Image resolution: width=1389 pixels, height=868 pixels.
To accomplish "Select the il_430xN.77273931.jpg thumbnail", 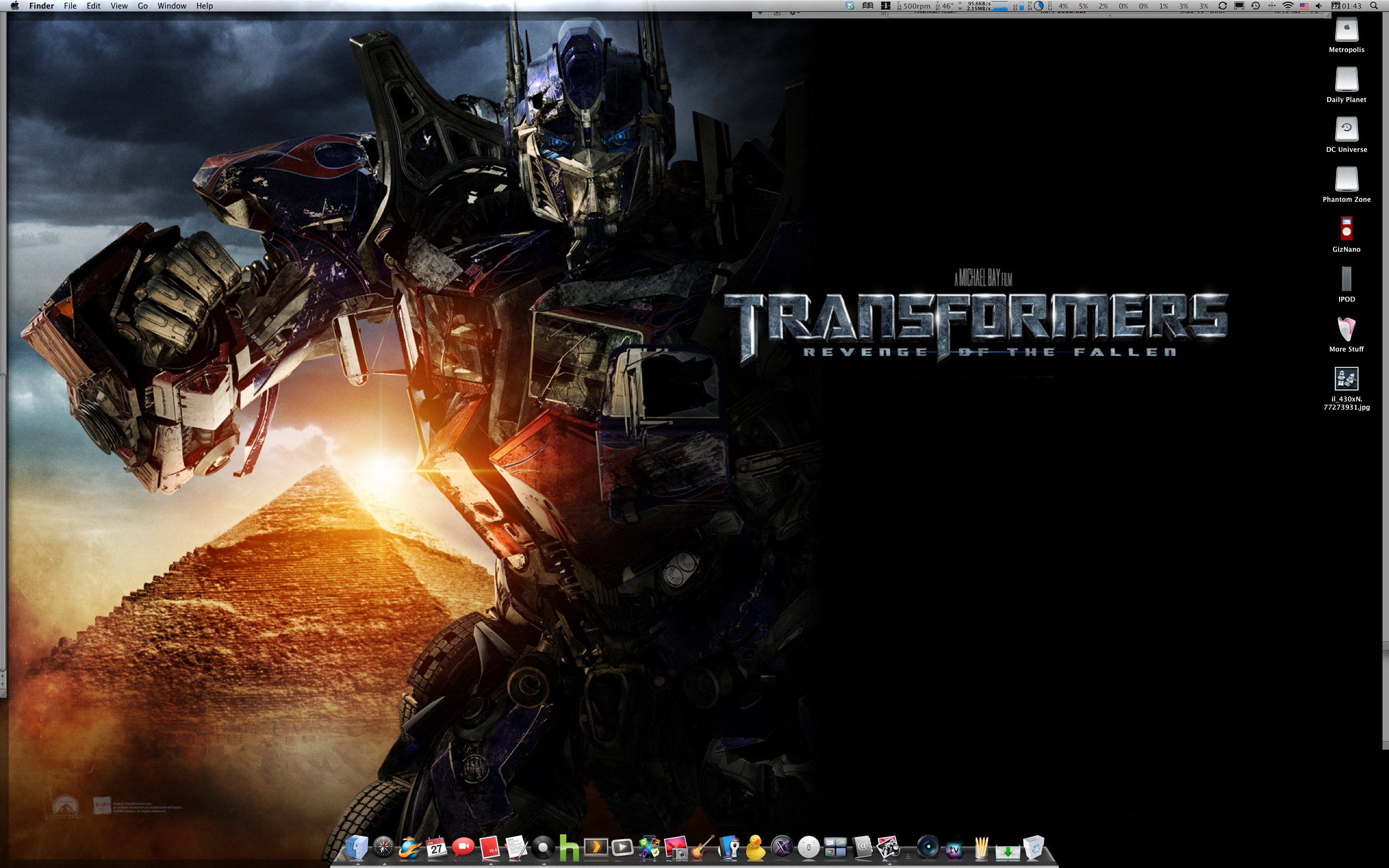I will pos(1346,379).
